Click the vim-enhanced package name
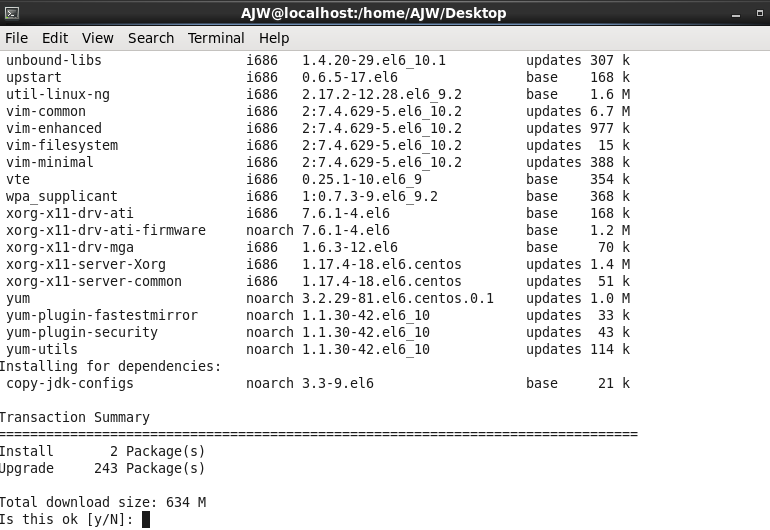Screen dimensions: 770x530 pyautogui.click(x=54, y=128)
